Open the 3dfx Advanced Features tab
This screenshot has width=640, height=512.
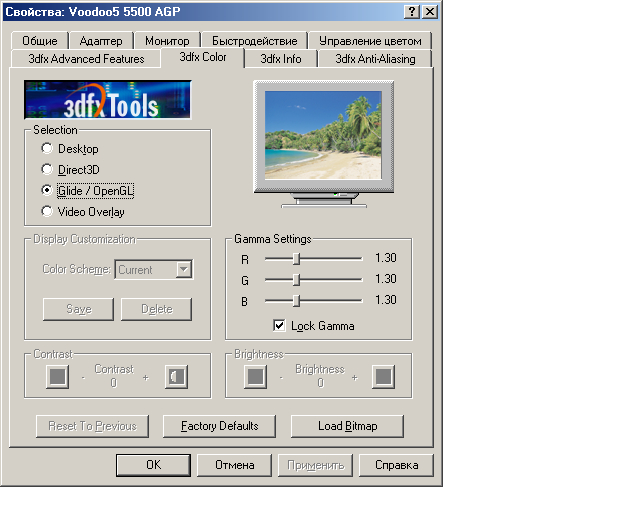tap(86, 59)
